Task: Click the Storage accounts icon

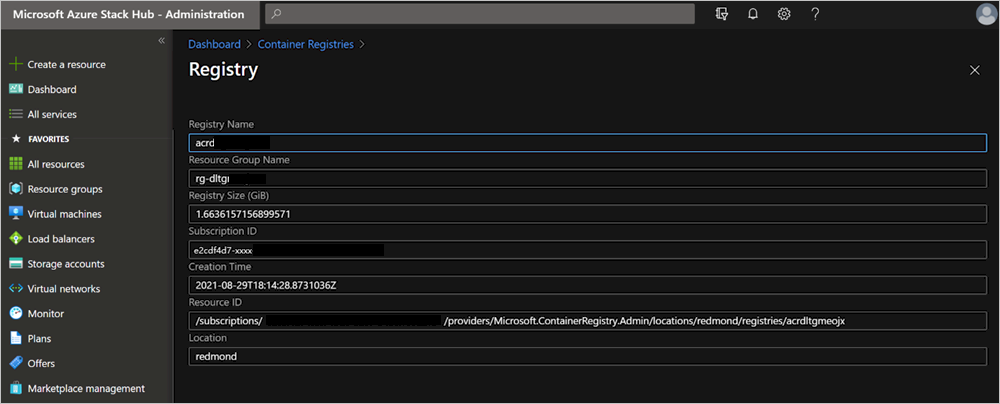Action: (x=16, y=264)
